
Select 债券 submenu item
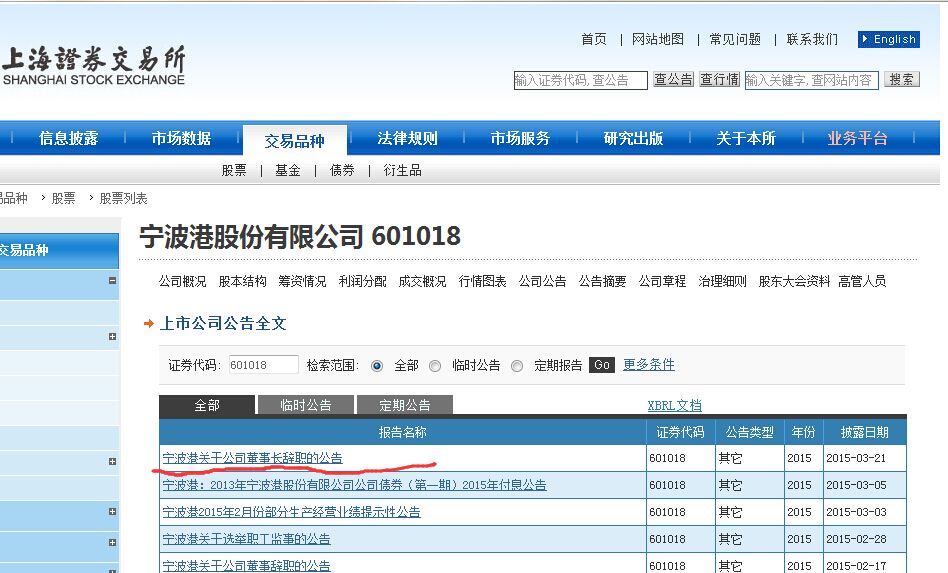click(342, 170)
